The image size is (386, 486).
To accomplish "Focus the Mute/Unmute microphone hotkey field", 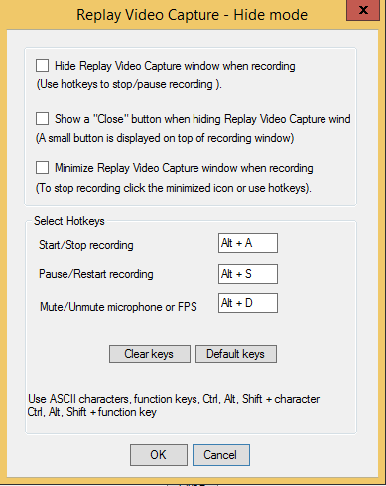I will (248, 303).
